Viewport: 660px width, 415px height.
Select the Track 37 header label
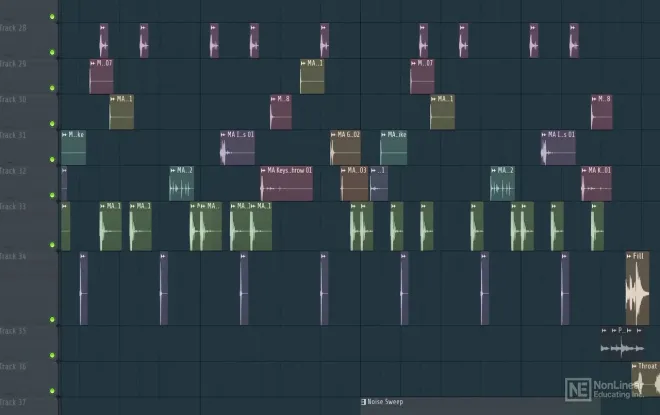14,403
